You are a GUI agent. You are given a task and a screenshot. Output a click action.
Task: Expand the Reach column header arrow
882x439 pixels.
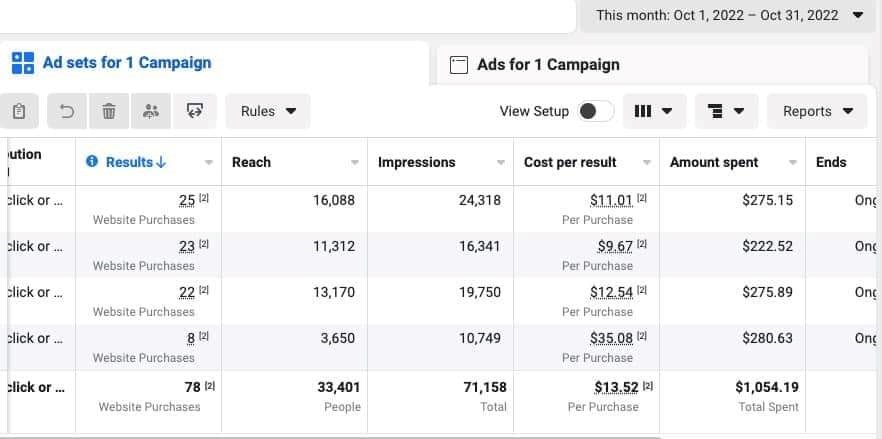pos(355,163)
